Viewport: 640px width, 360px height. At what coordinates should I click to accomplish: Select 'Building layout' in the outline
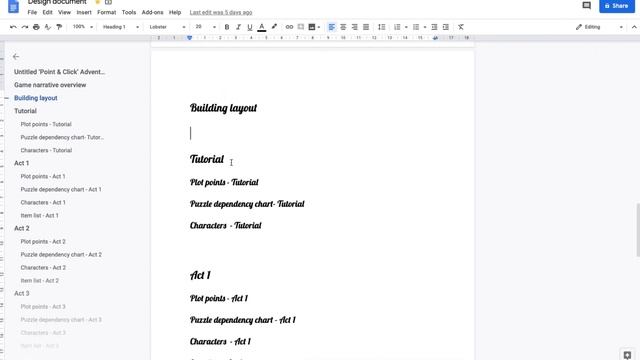[36, 98]
